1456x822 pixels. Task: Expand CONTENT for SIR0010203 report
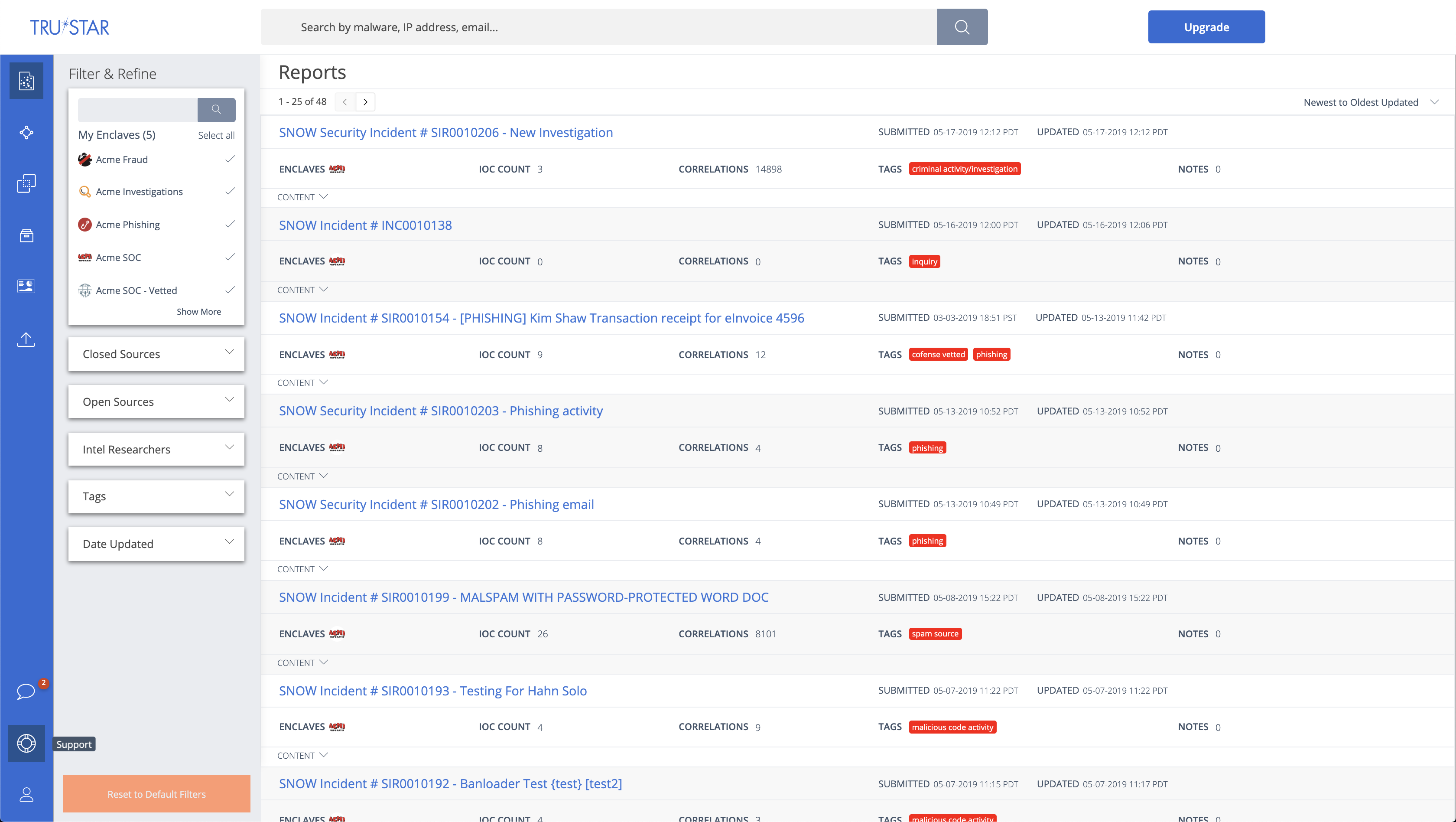(302, 476)
